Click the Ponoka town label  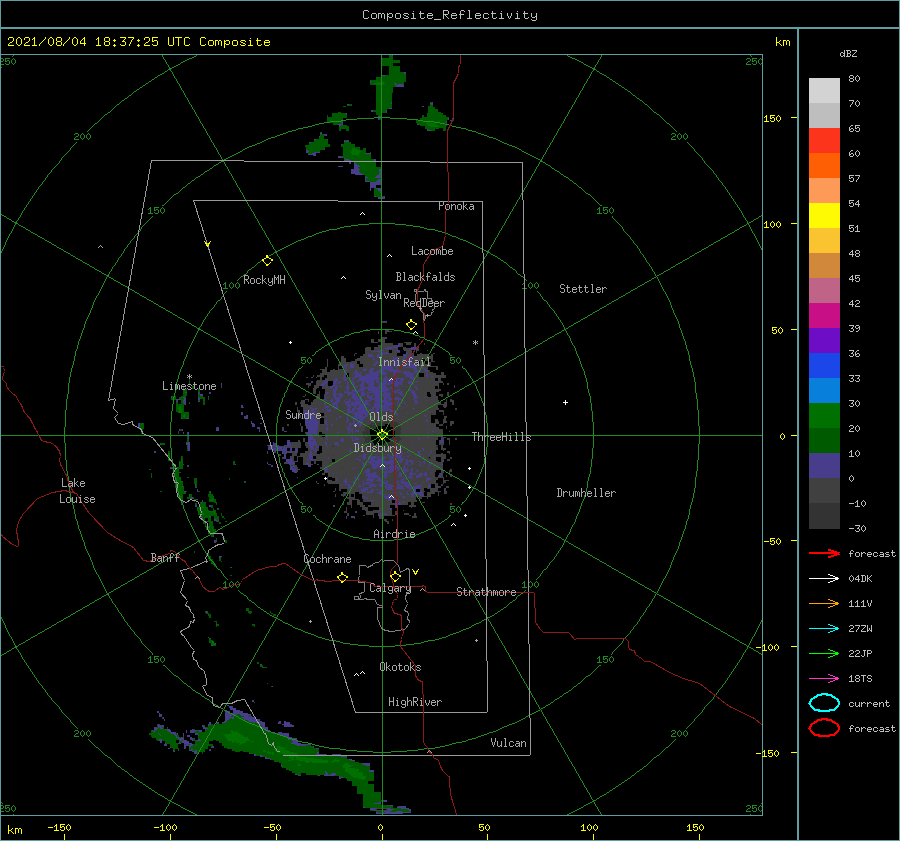[456, 206]
